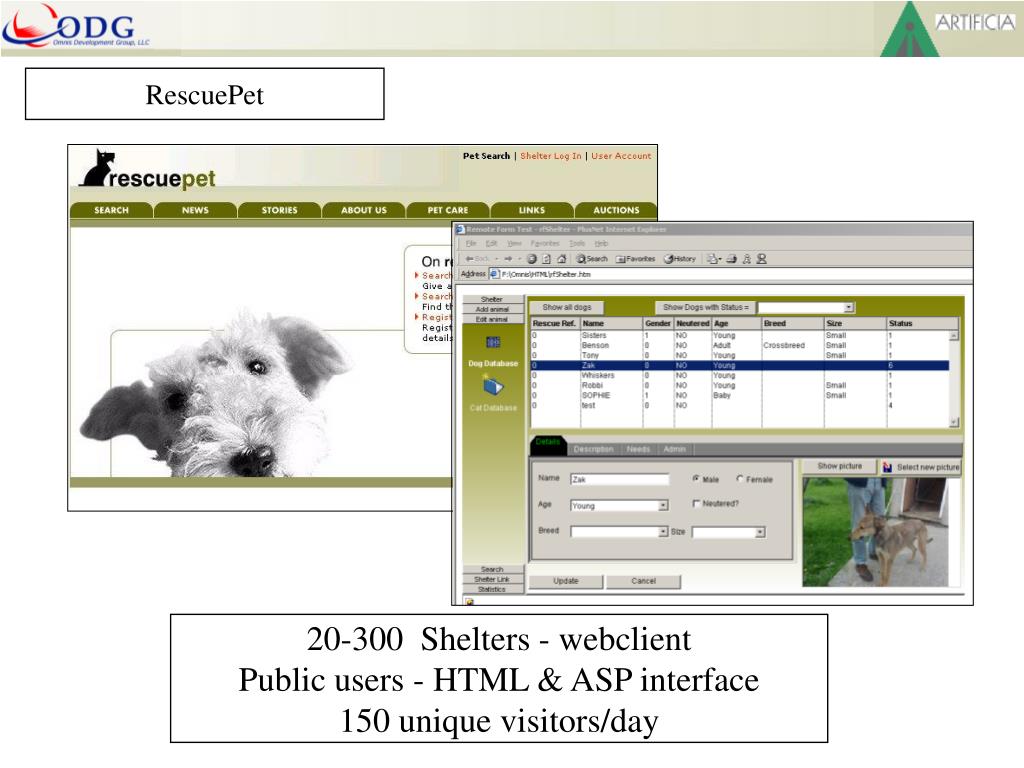Click the Select new picture icon
Viewport: 1024px width, 768px height.
pyautogui.click(x=887, y=468)
